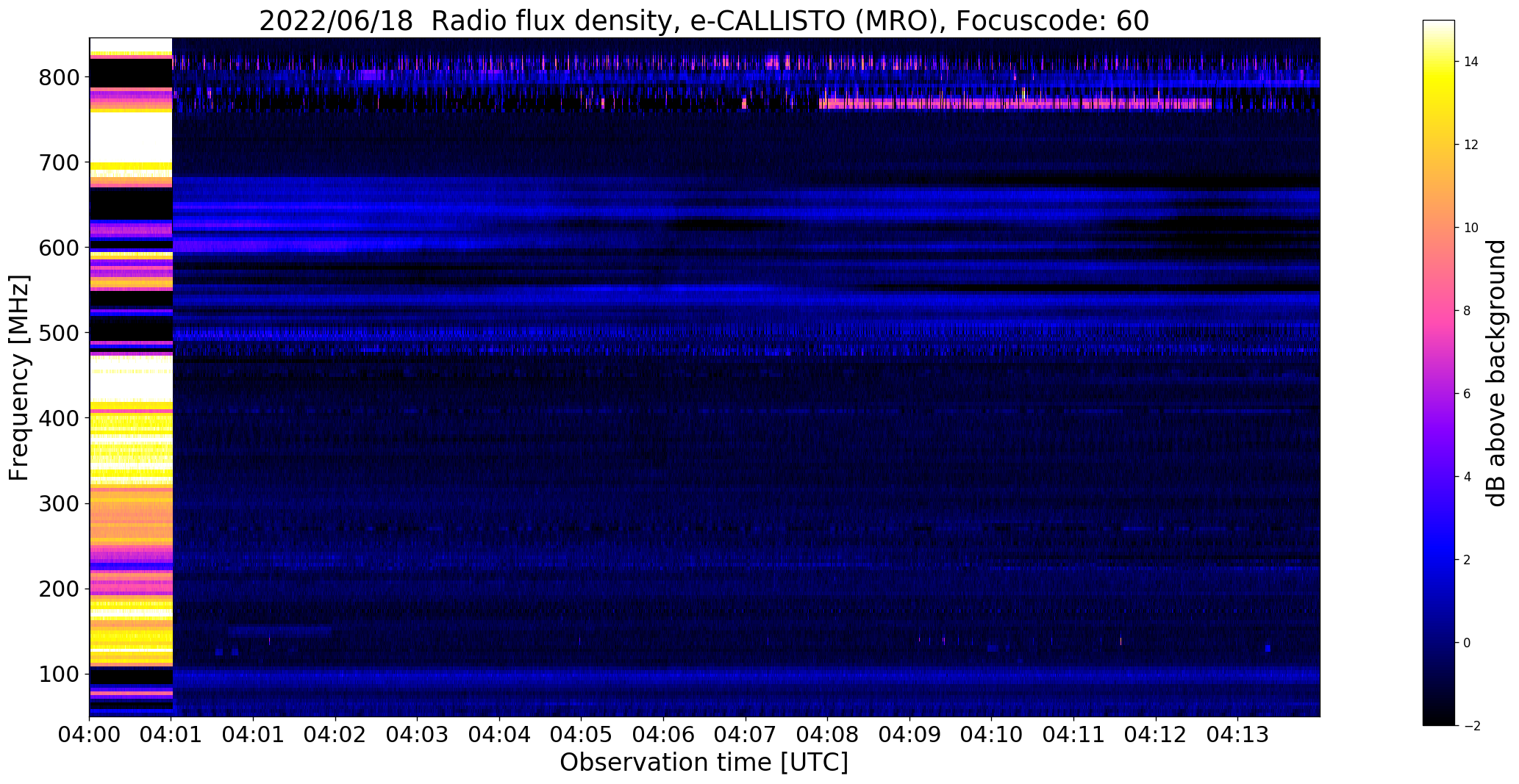Viewport: 1519px width, 784px height.
Task: Click the 200 frequency tick label
Action: 59,589
